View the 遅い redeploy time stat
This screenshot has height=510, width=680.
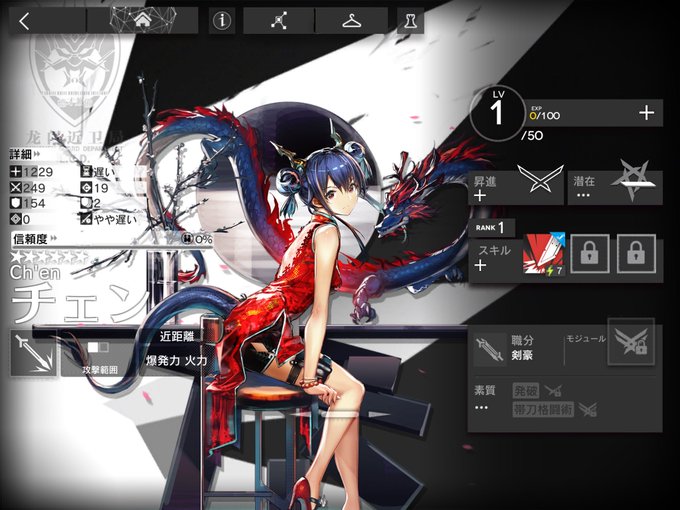coord(98,172)
